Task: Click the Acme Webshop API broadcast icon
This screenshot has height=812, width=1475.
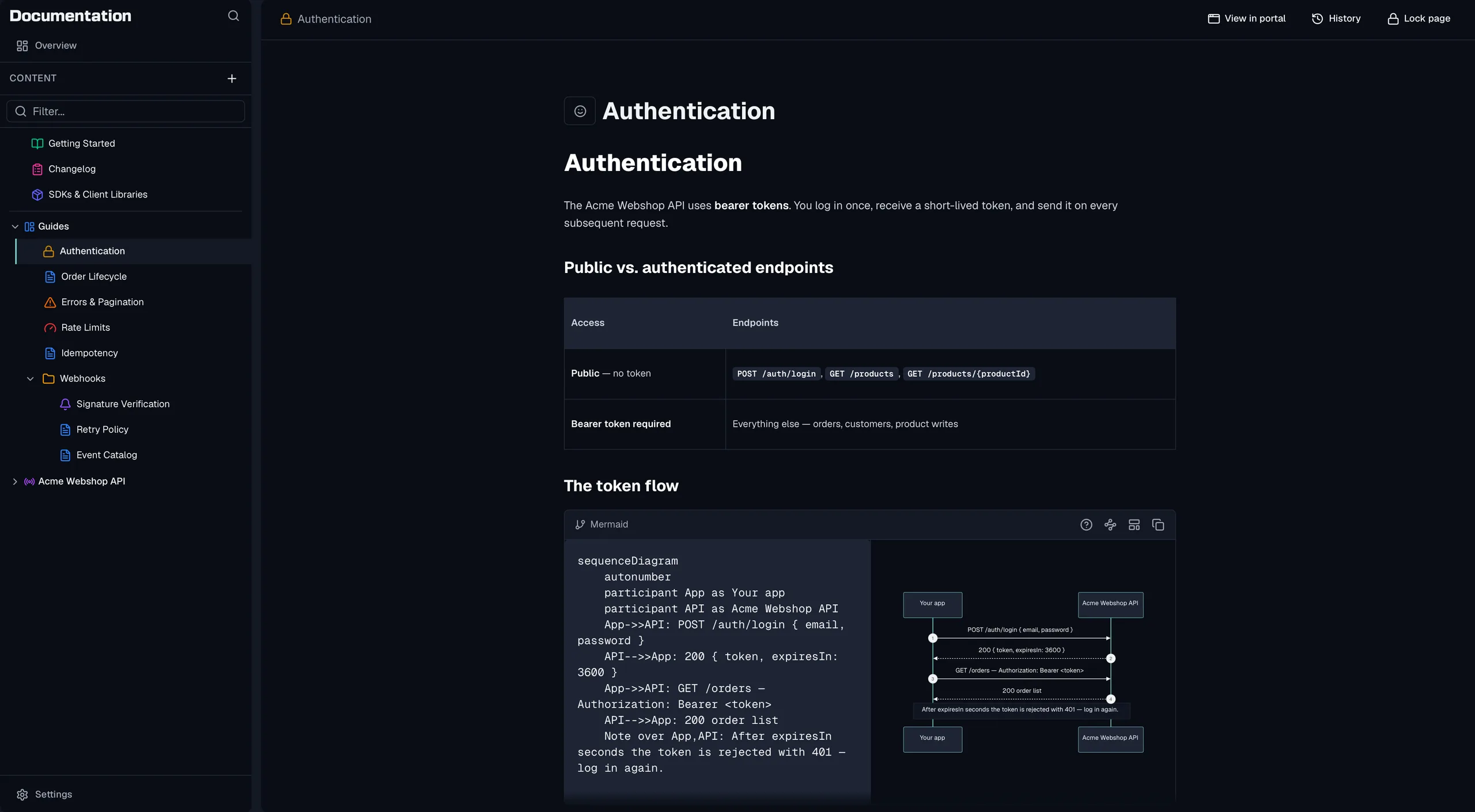Action: [x=29, y=481]
